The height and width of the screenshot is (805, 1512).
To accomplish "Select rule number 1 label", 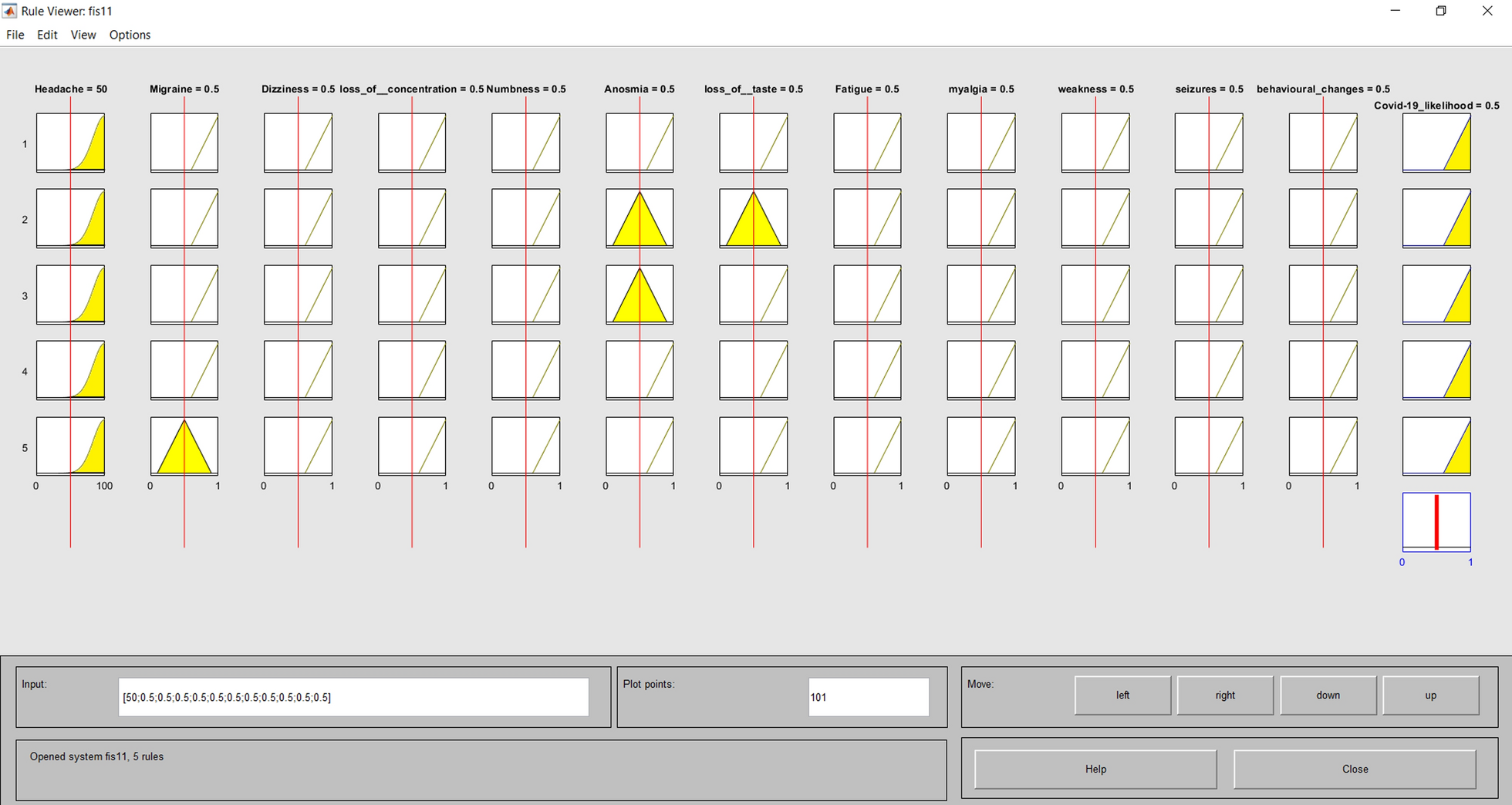I will click(25, 144).
